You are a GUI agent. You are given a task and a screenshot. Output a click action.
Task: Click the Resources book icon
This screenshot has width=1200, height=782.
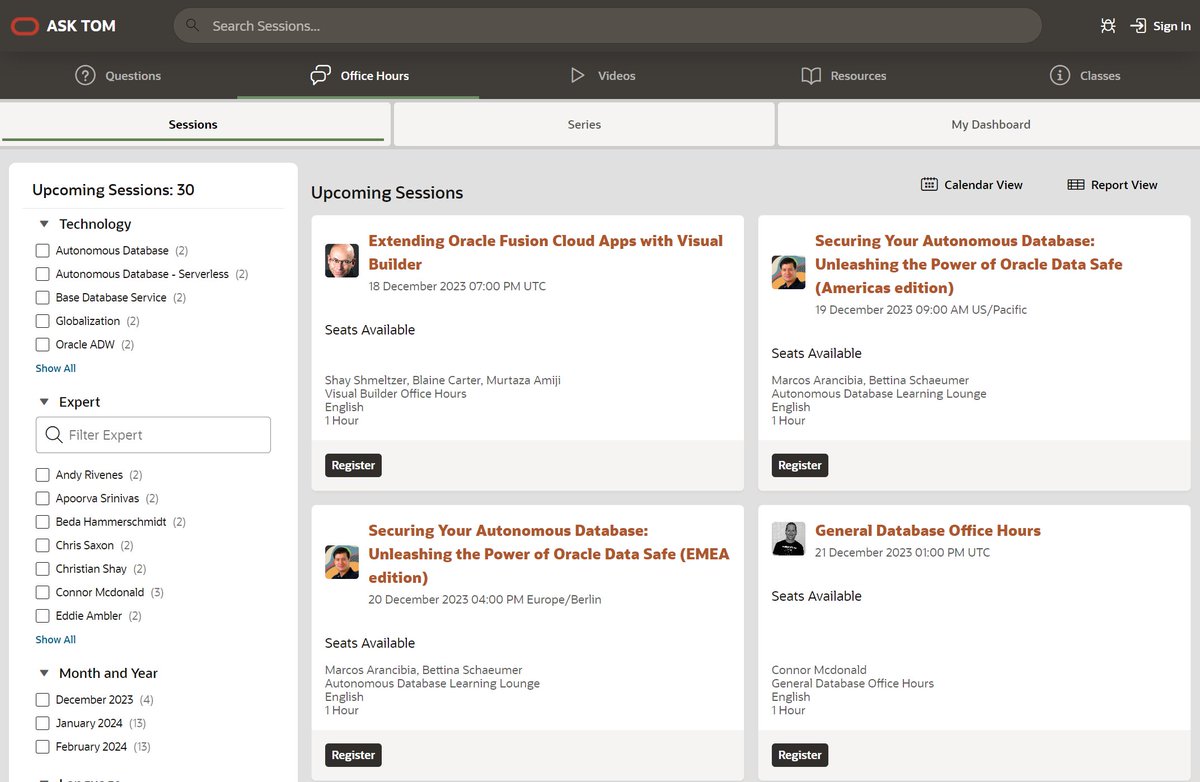pos(811,75)
